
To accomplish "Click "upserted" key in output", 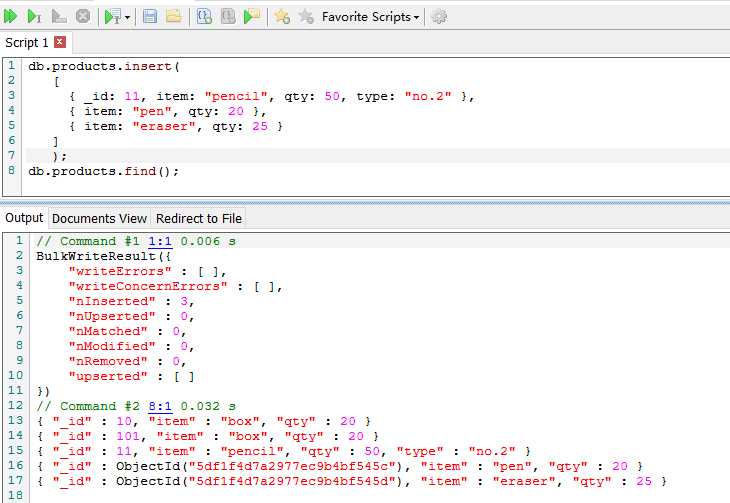I will click(108, 376).
